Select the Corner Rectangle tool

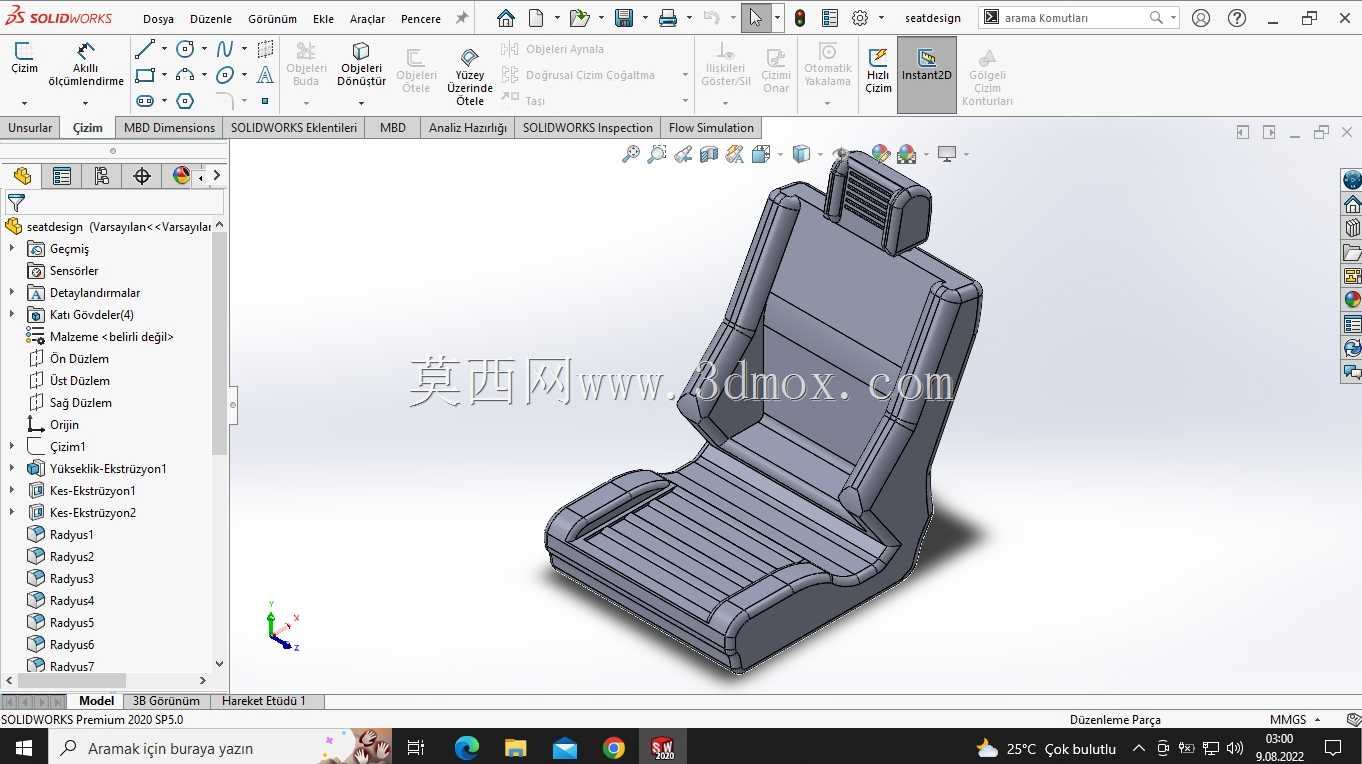145,75
